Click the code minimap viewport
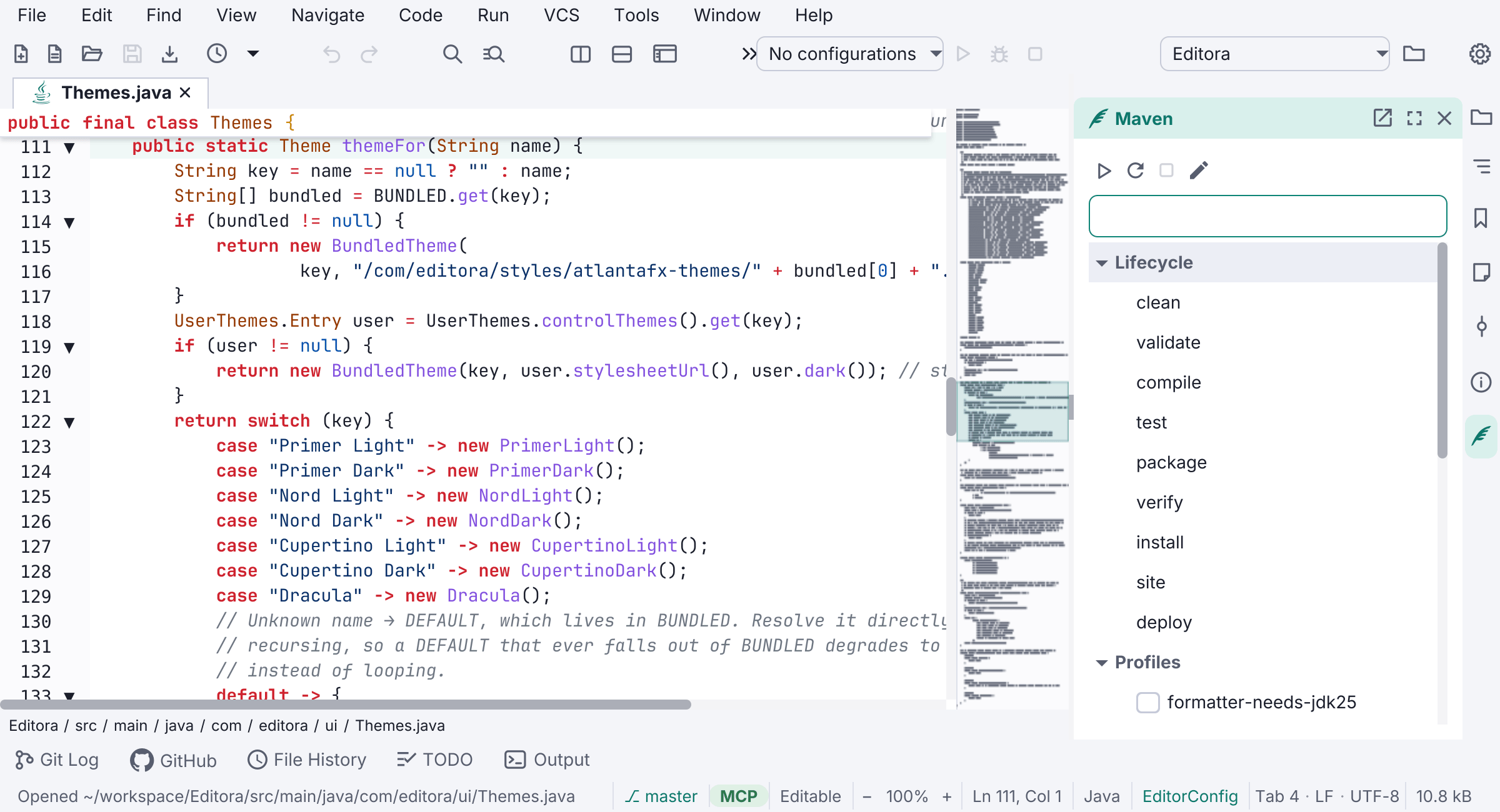The height and width of the screenshot is (812, 1500). click(1012, 411)
